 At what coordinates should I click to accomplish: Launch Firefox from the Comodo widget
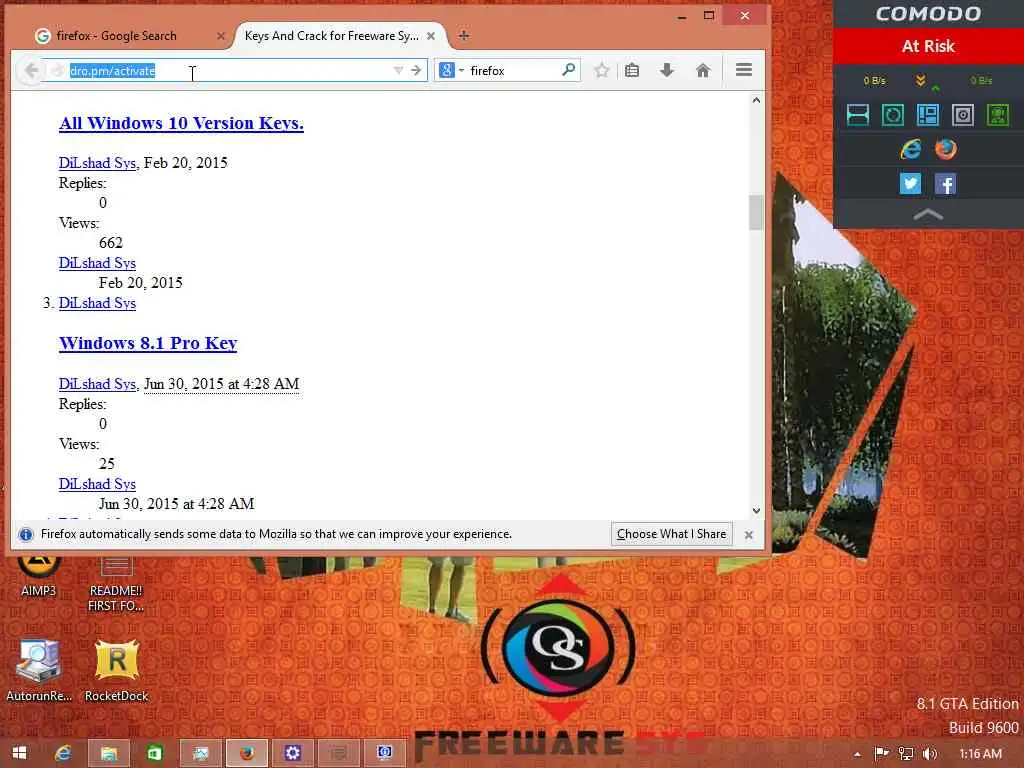pos(945,150)
